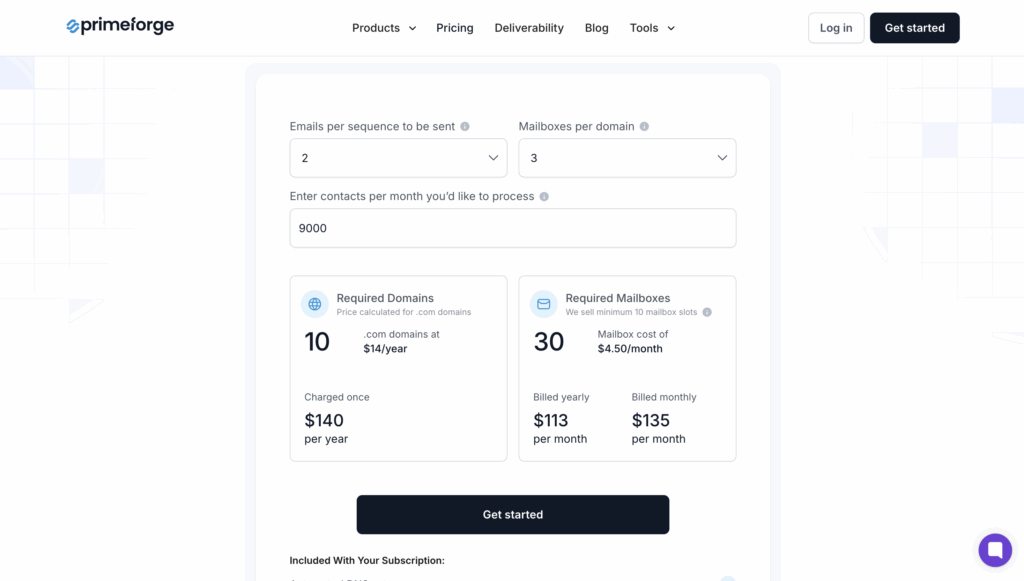Open the Blog link

597,28
